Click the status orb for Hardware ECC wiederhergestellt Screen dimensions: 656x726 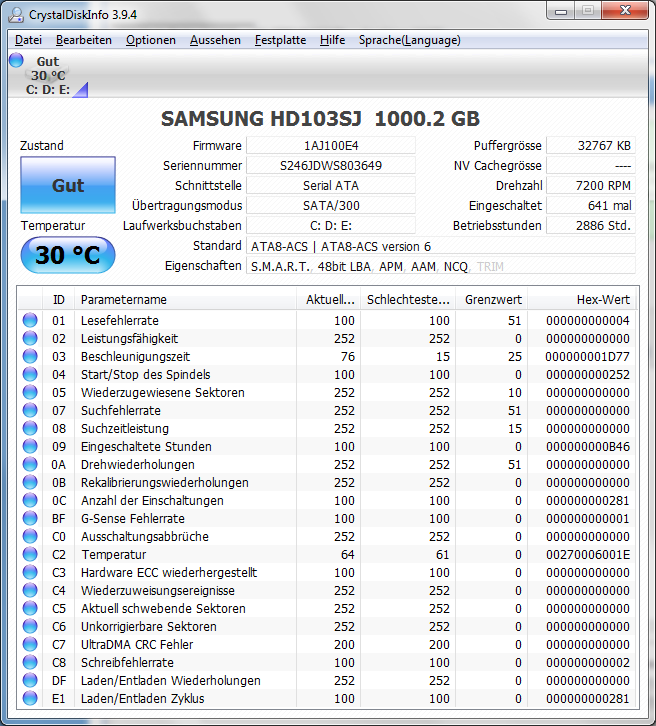click(x=30, y=572)
